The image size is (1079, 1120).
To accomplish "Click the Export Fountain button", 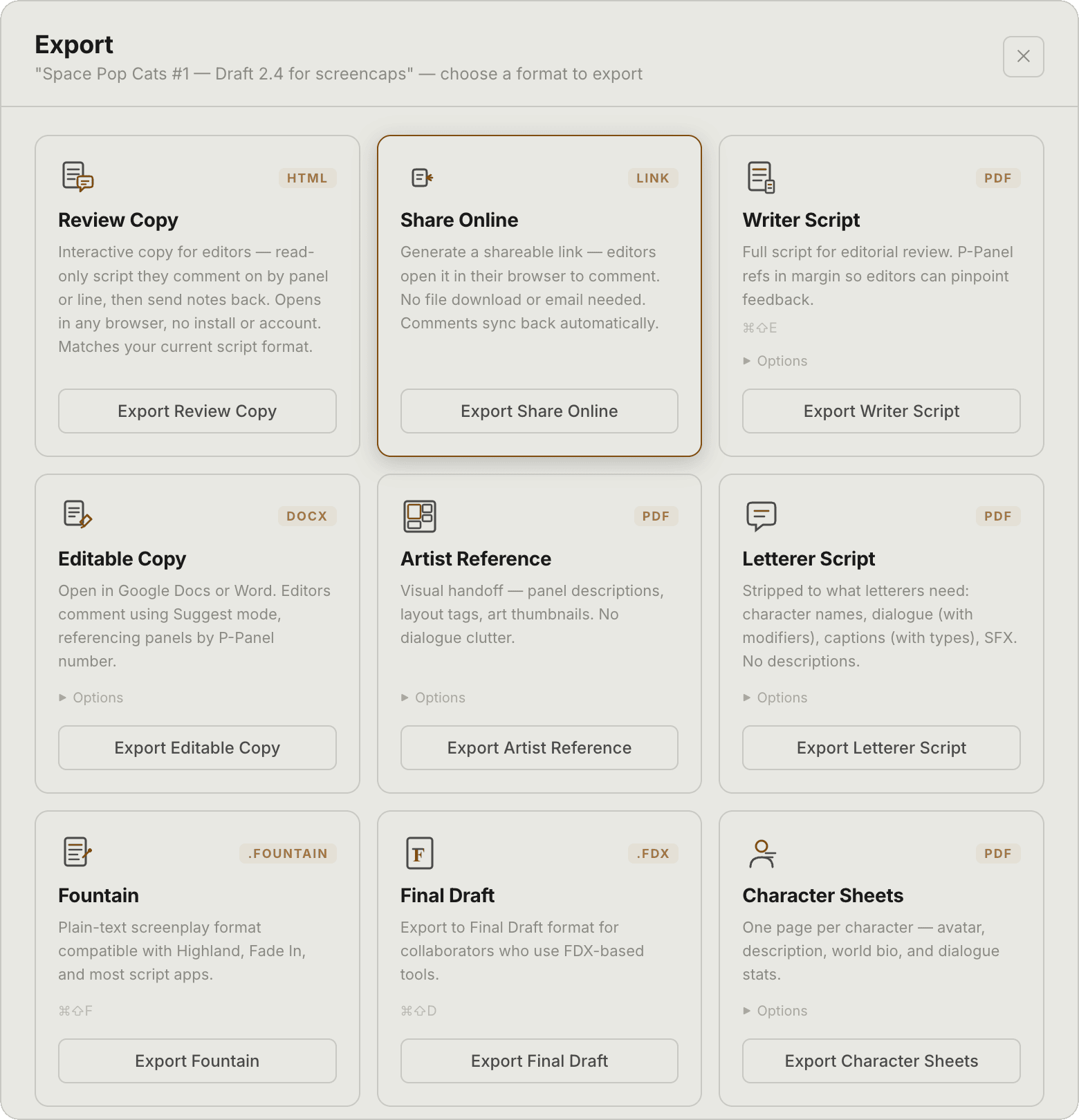I will [197, 1061].
